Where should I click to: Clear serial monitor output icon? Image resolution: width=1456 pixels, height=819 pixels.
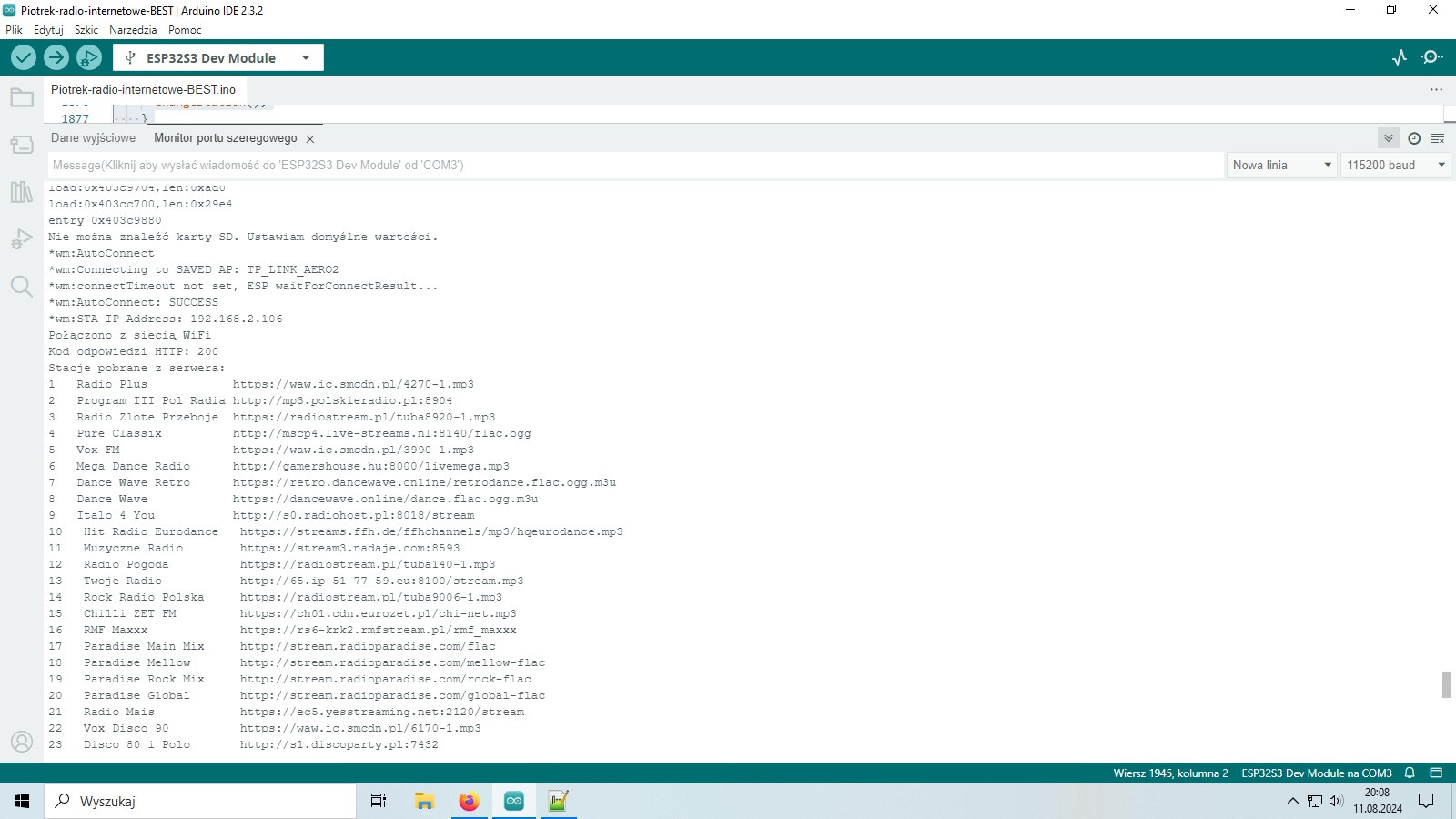point(1438,138)
